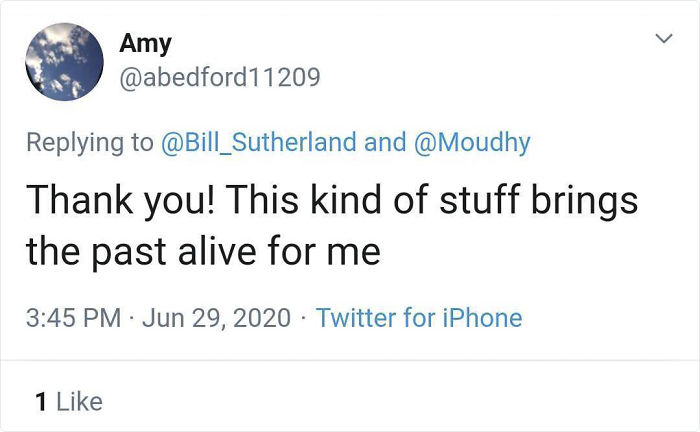
Task: Click the word 'and' between mentions
Action: [x=385, y=142]
